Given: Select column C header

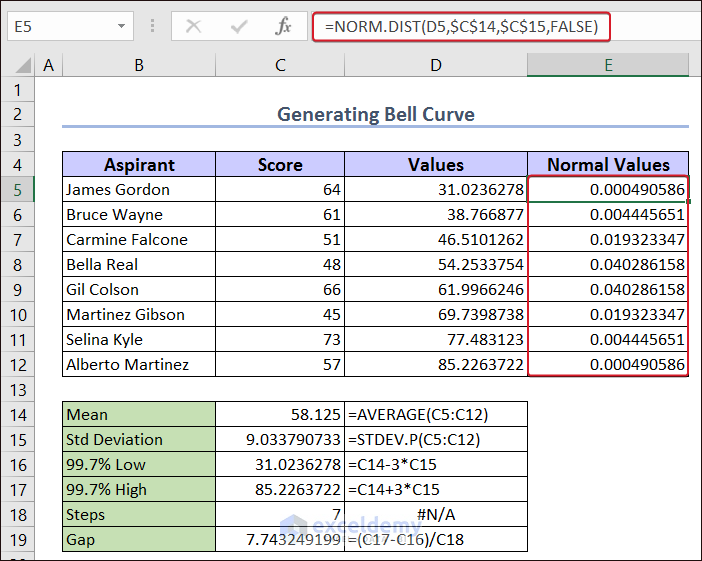Looking at the screenshot, I should 280,66.
